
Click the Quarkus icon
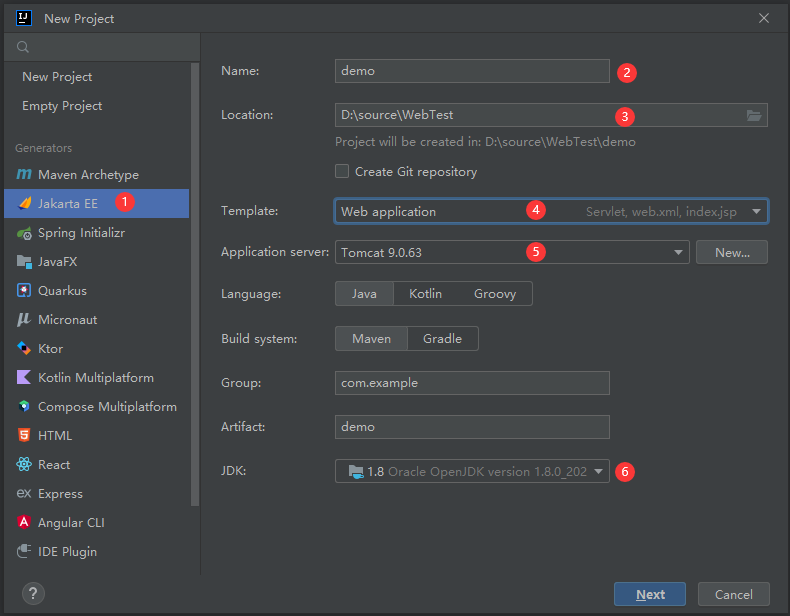pos(24,291)
